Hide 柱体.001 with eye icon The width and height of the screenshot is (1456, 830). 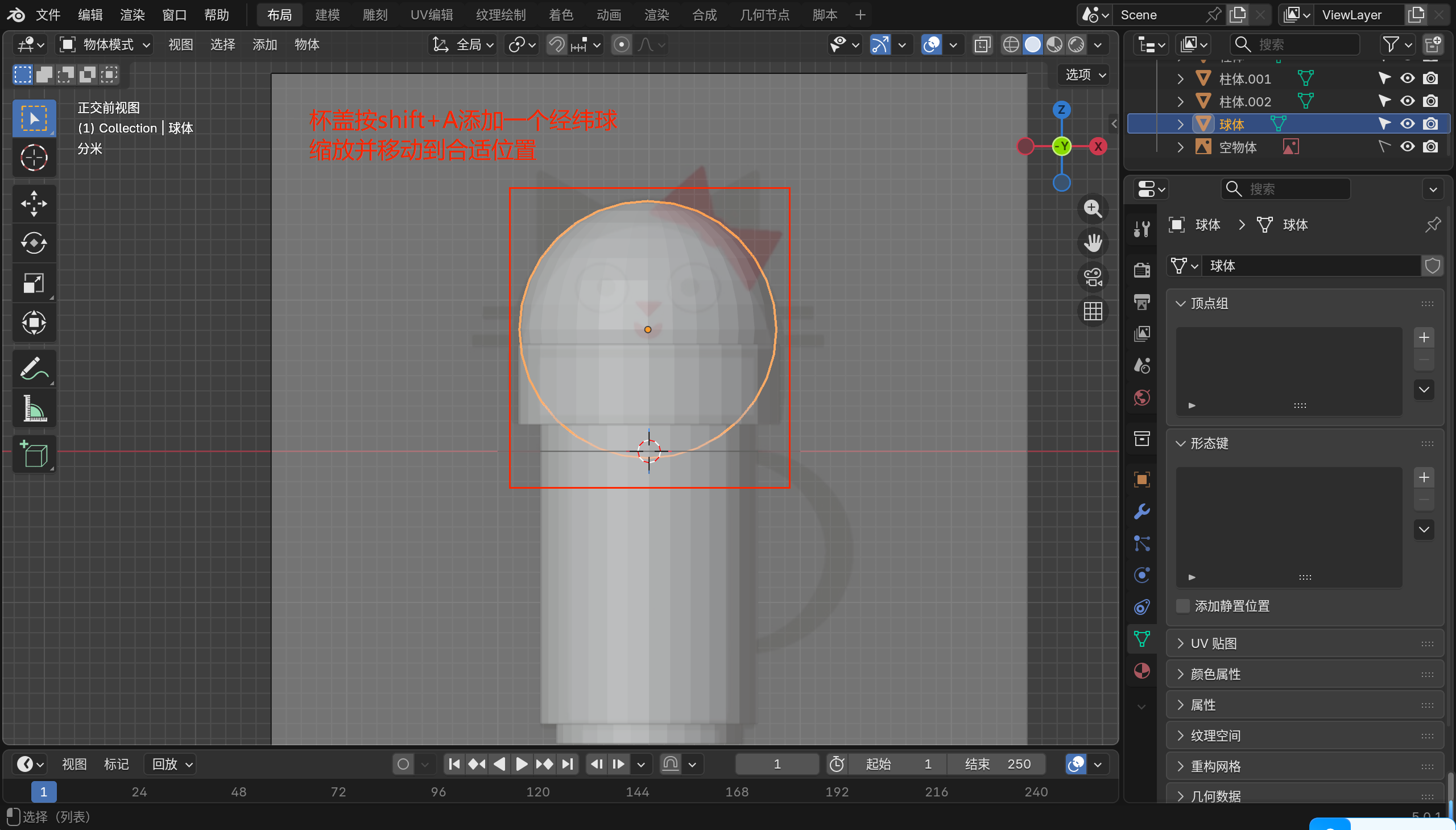1407,78
